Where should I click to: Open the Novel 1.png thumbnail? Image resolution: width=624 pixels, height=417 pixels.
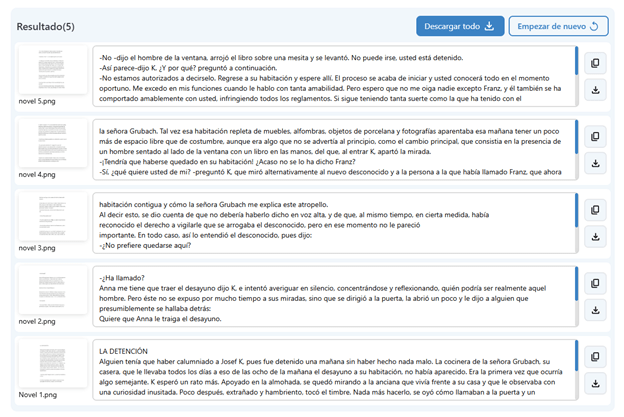coord(53,363)
